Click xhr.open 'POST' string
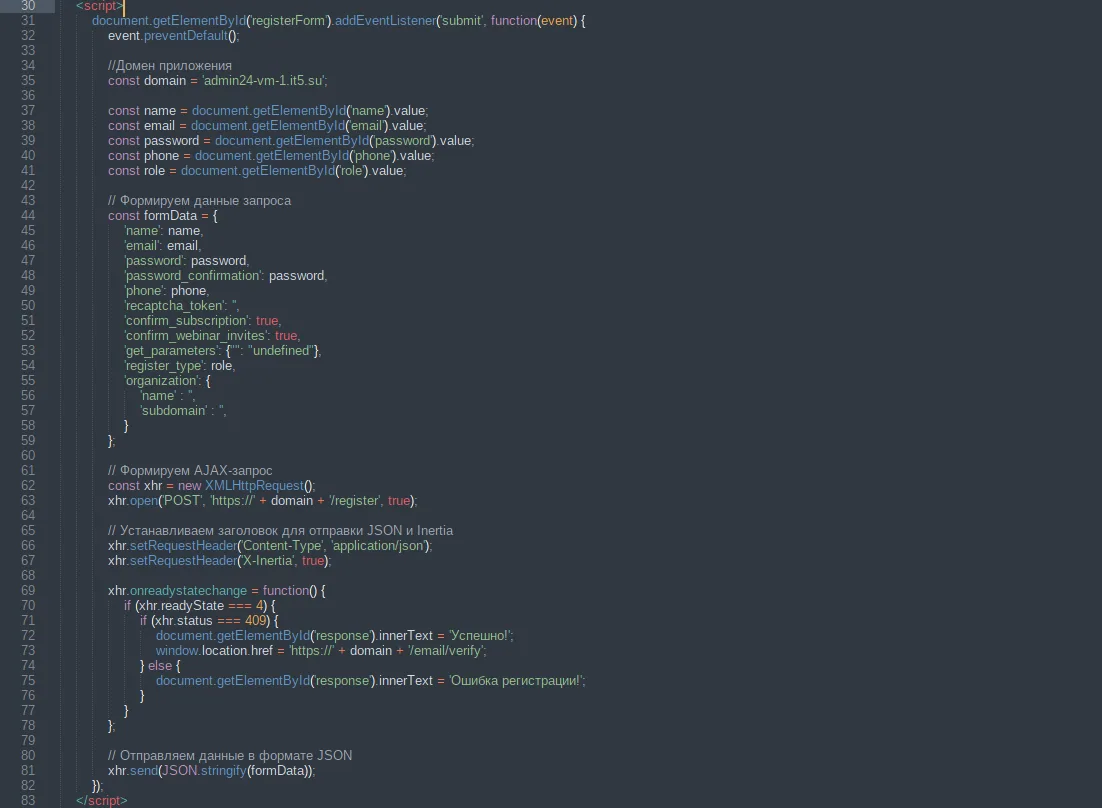This screenshot has width=1102, height=808. click(182, 500)
